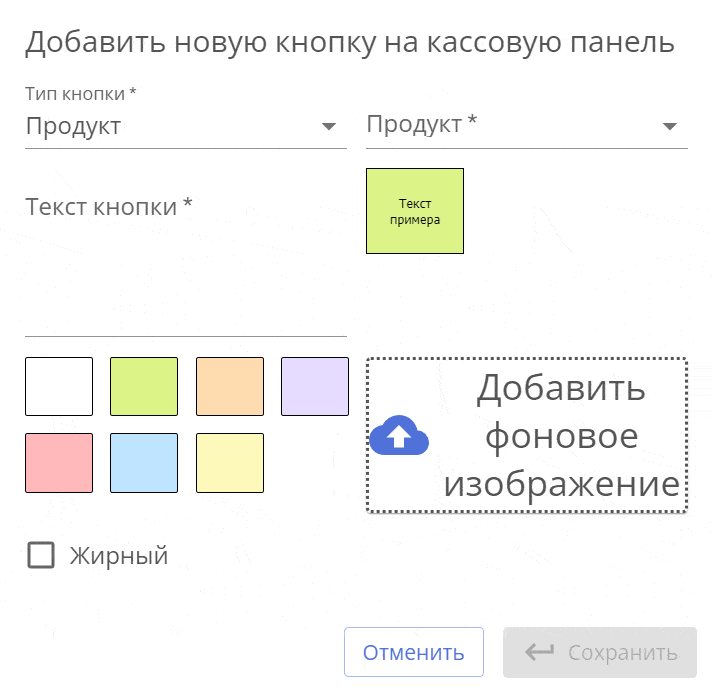This screenshot has width=713, height=693.
Task: Select the white color swatch
Action: (x=59, y=386)
